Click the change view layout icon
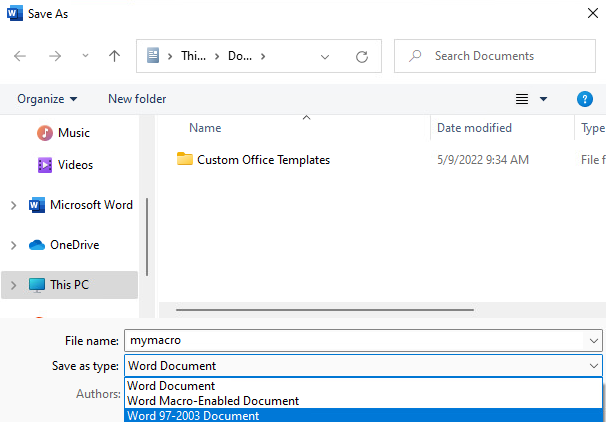 (522, 99)
